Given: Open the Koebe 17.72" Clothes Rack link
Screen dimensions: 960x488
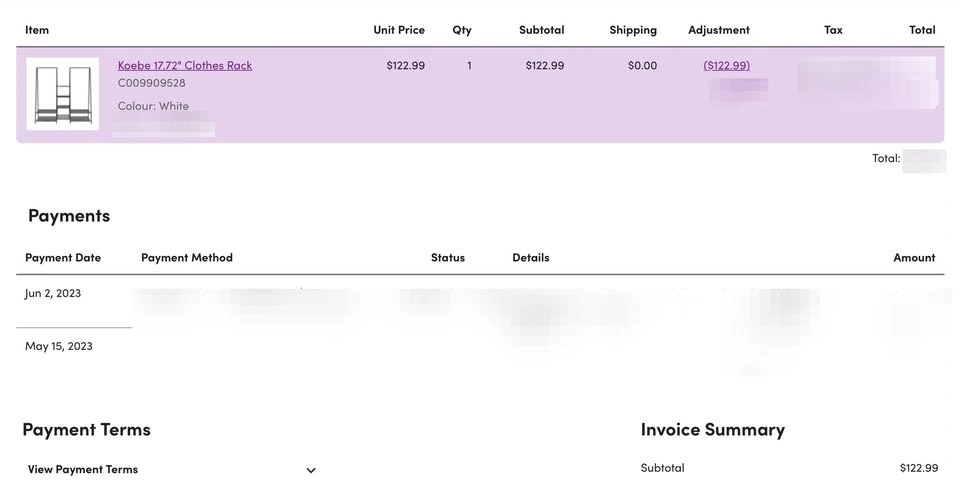Looking at the screenshot, I should (185, 66).
